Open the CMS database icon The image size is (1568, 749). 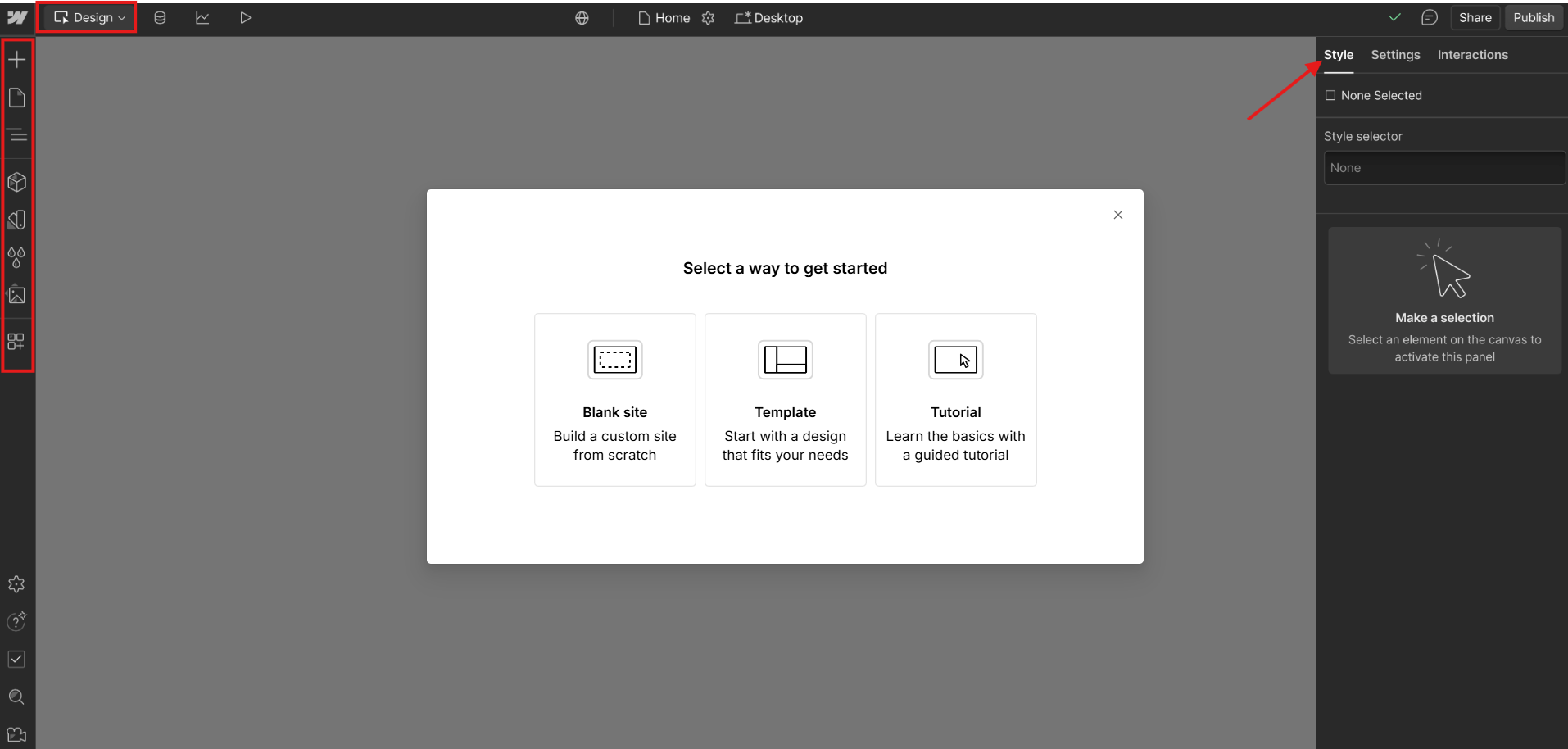[160, 17]
